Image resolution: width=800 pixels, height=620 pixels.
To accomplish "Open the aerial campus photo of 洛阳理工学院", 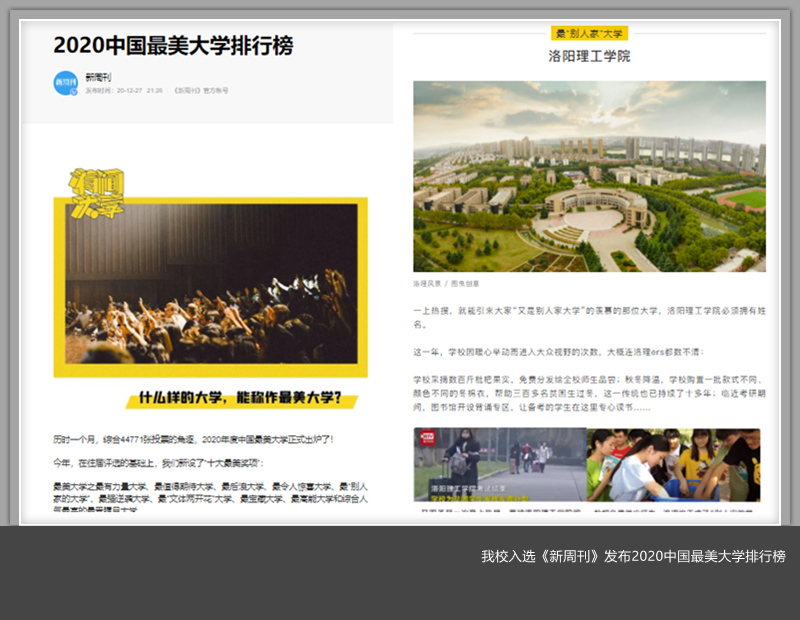I will [x=589, y=176].
